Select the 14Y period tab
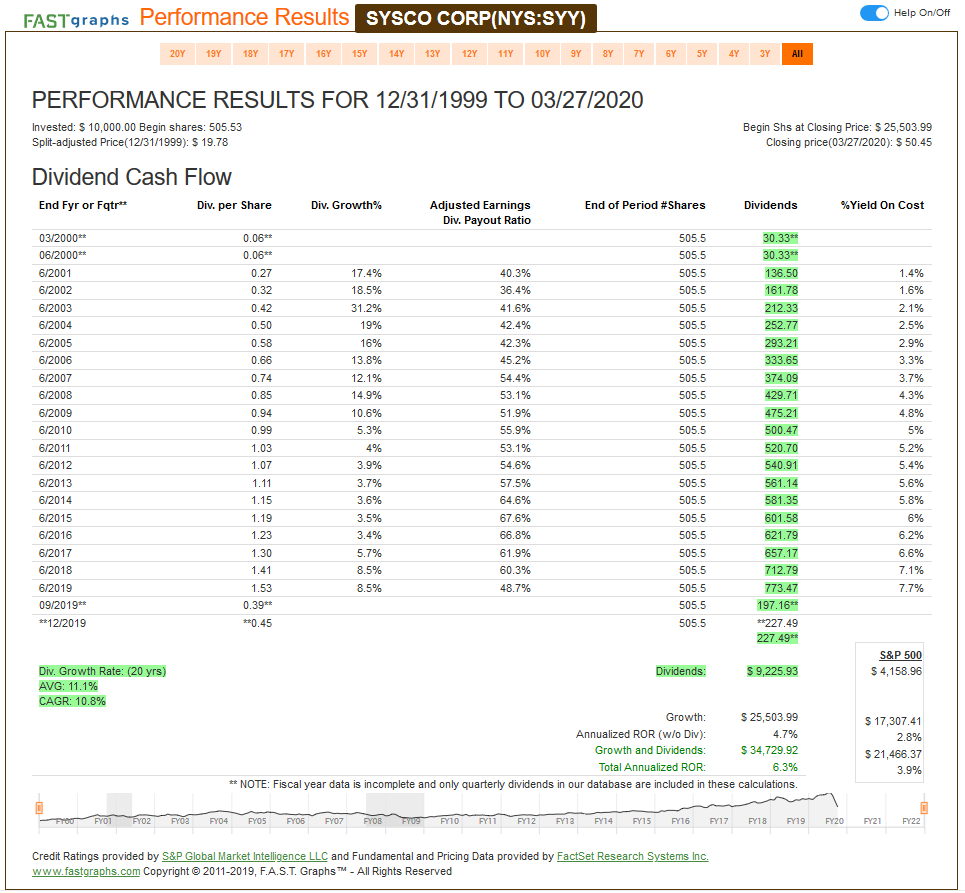 pos(396,54)
